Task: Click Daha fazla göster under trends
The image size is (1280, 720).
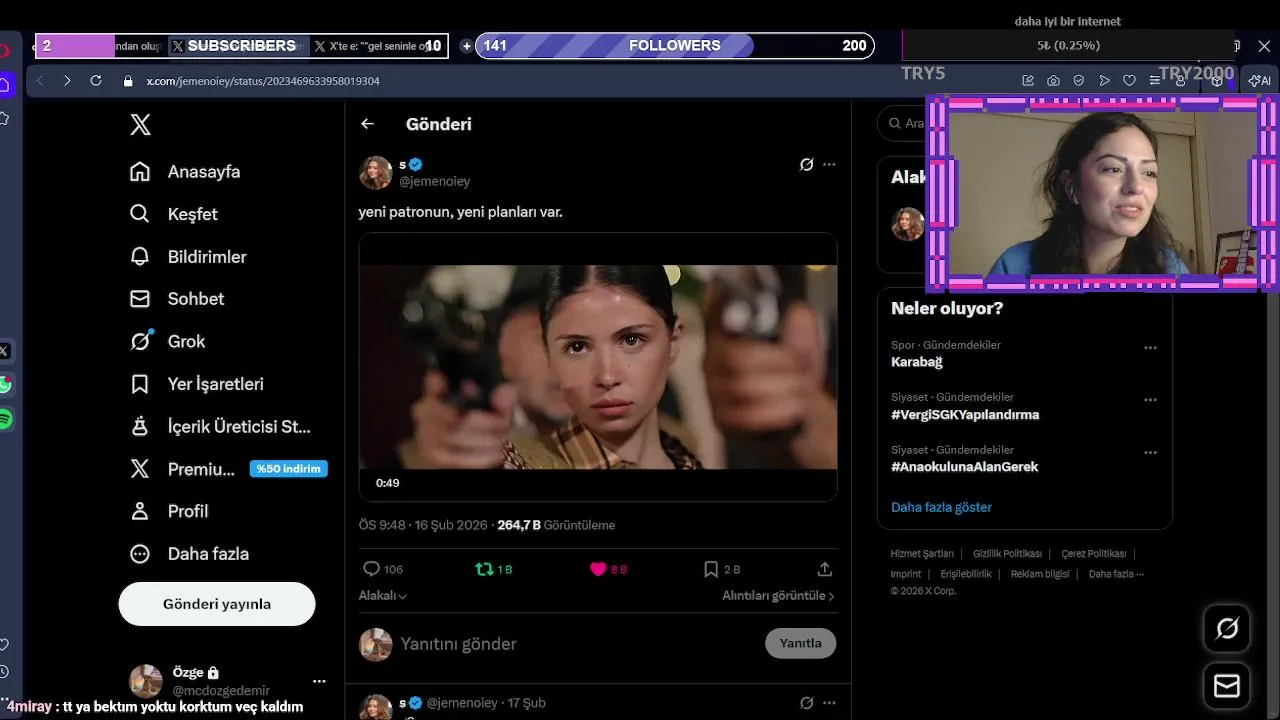Action: [941, 507]
